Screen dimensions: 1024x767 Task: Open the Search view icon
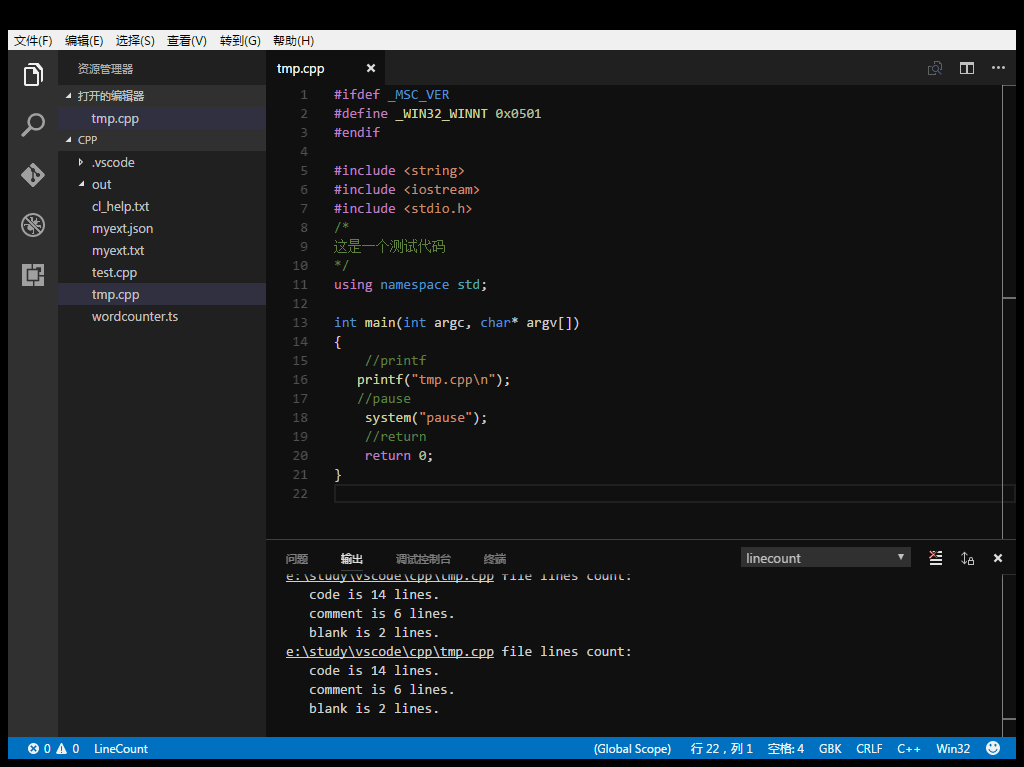pos(33,125)
